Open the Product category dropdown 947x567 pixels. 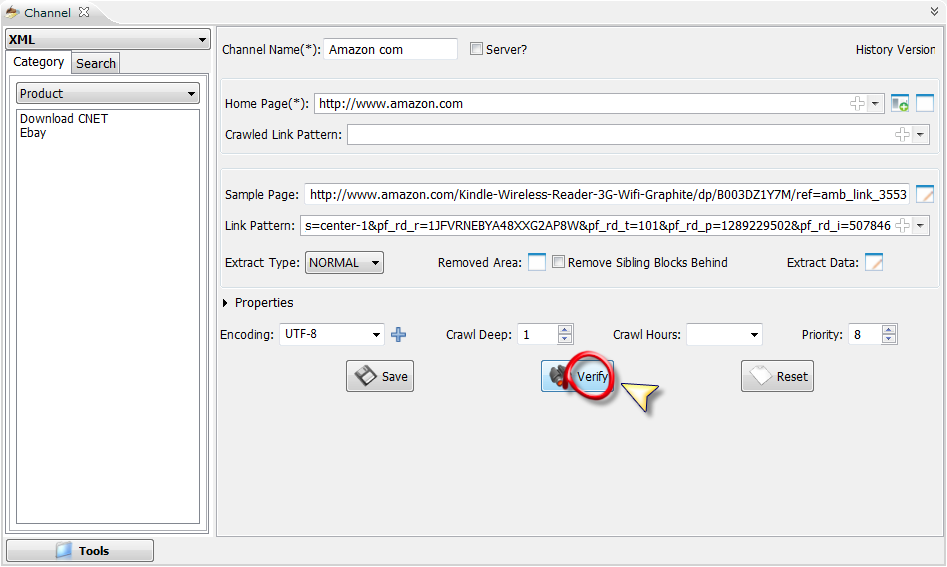click(x=108, y=94)
